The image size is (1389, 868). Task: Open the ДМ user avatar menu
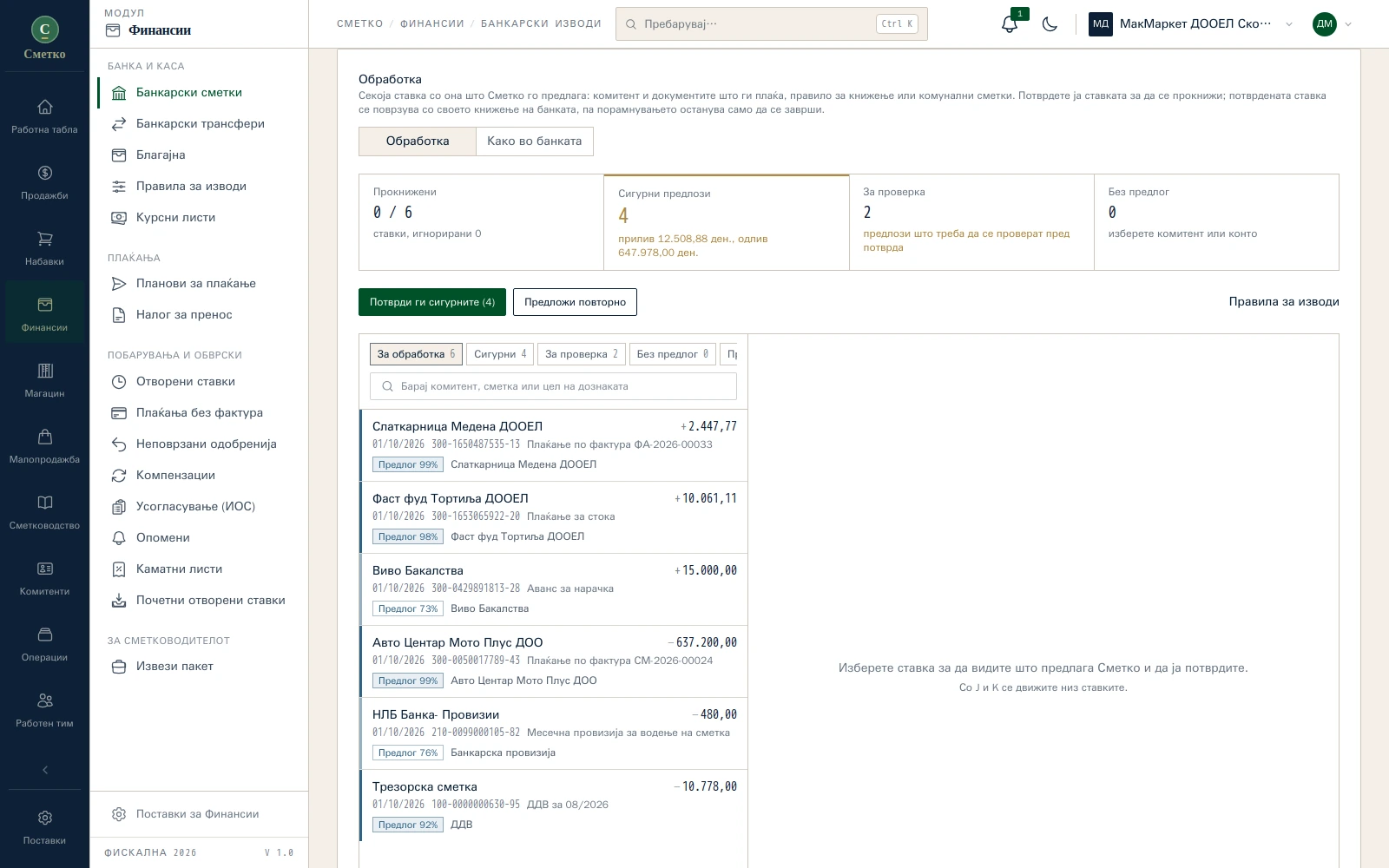coord(1332,23)
